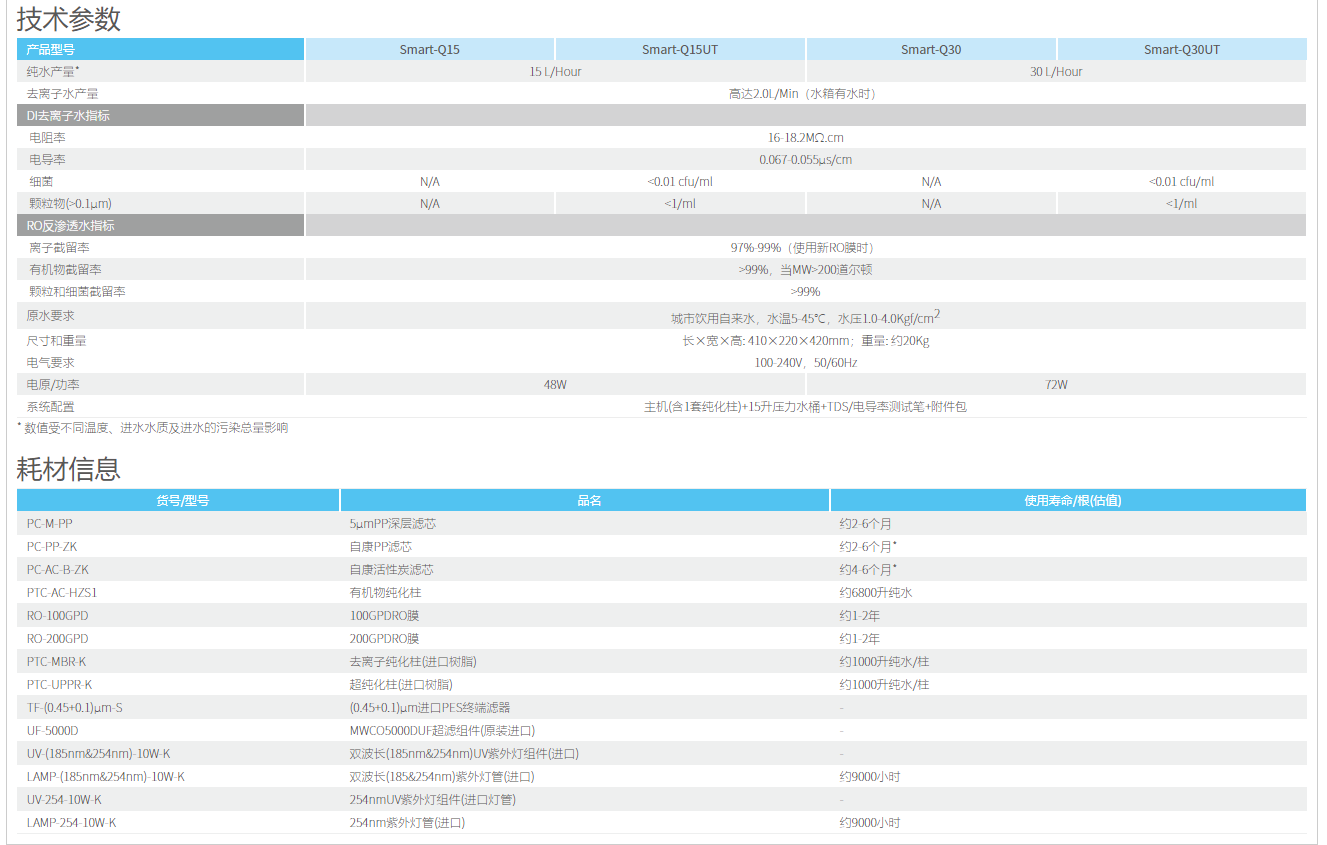Click the Smart-Q30UT column header
The width and height of the screenshot is (1327, 845).
coord(1182,49)
